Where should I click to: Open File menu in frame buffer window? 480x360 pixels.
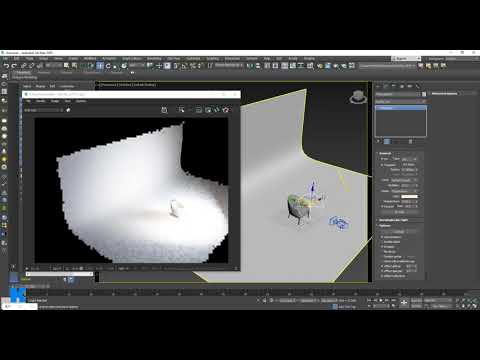pyautogui.click(x=28, y=101)
